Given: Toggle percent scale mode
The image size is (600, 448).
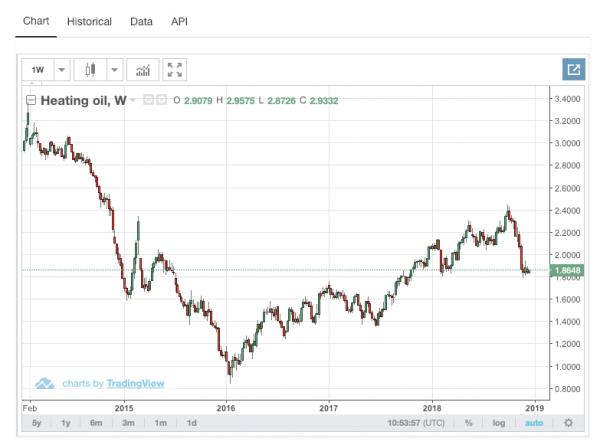Looking at the screenshot, I should point(468,424).
